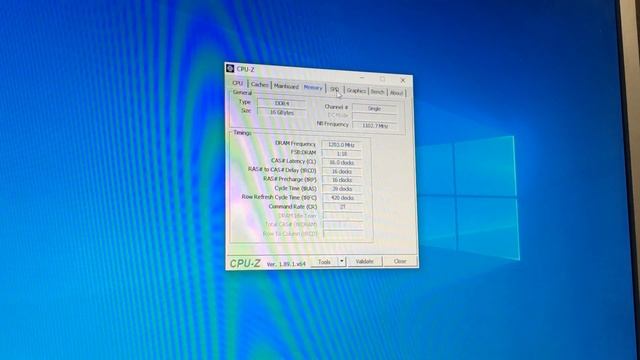This screenshot has width=640, height=360.
Task: Close the CPU-Z window via title bar X
Action: pos(403,80)
